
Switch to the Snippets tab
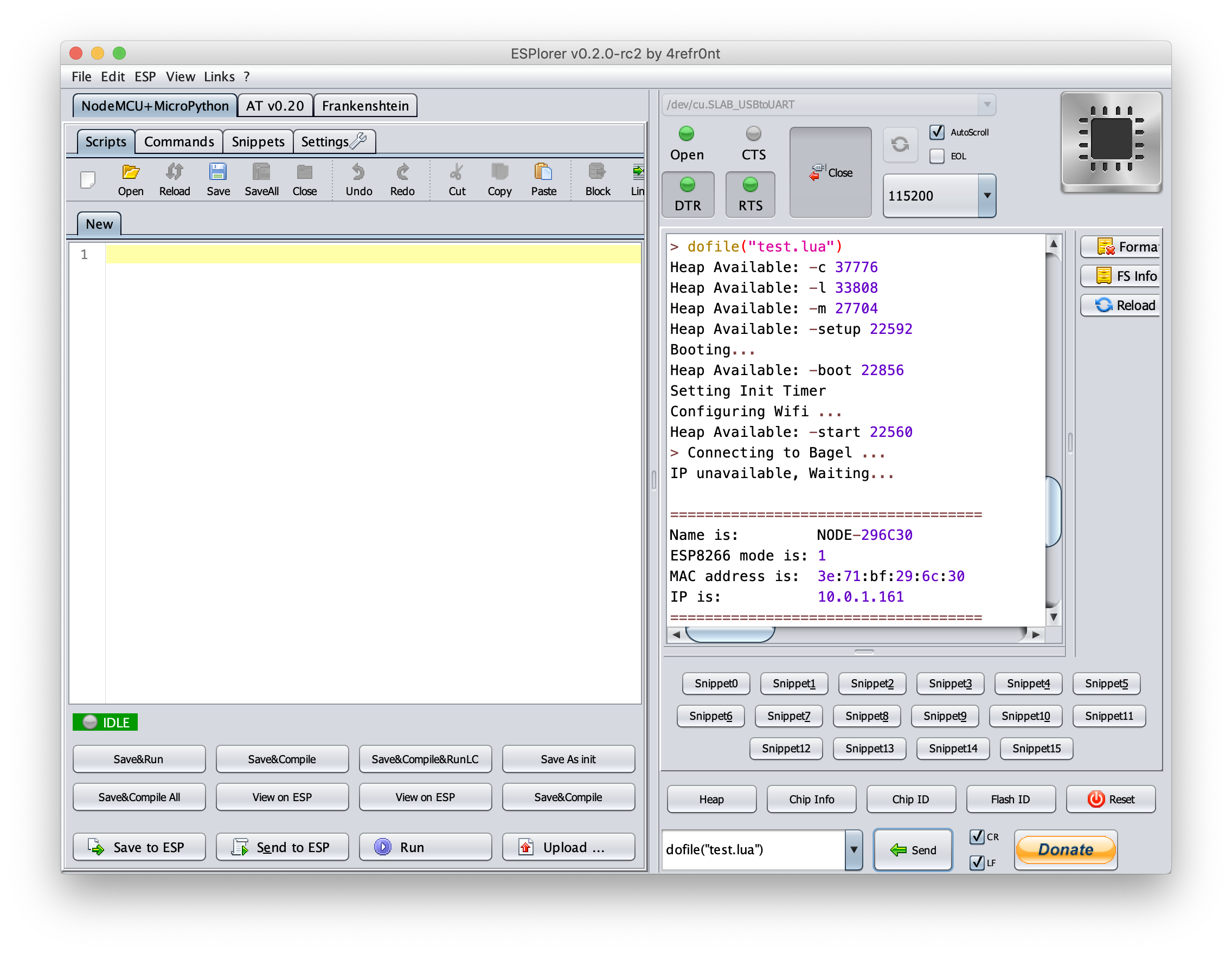click(x=258, y=141)
